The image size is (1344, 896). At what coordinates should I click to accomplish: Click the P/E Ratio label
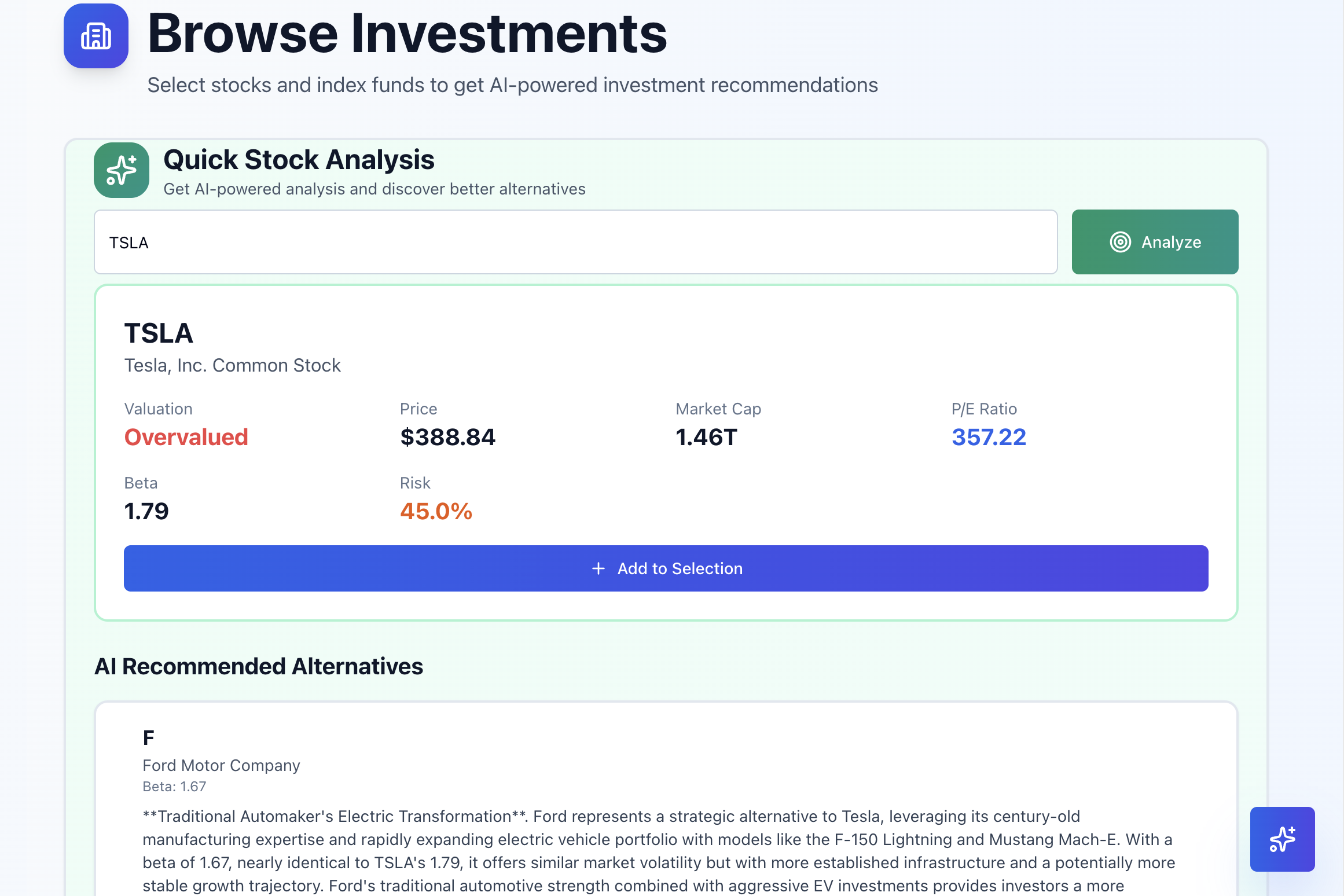[x=984, y=409]
